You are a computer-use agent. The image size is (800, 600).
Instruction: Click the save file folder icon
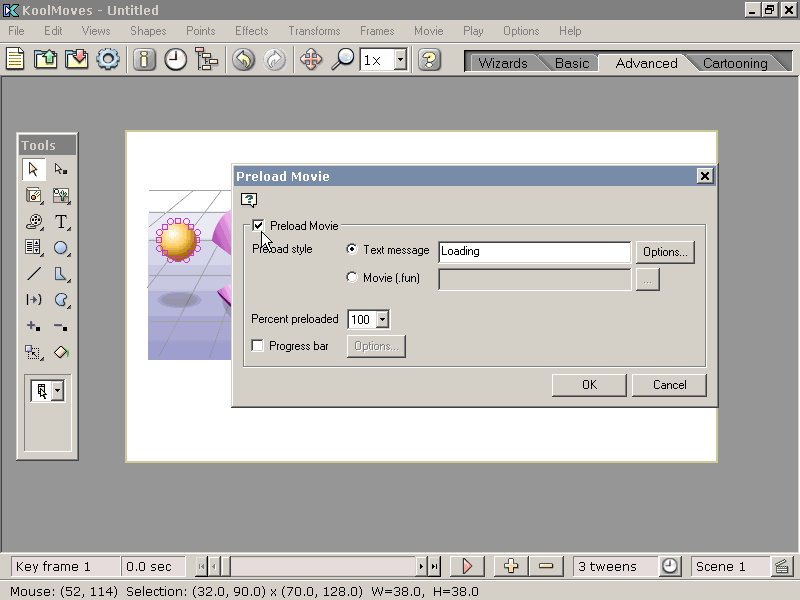tap(77, 60)
